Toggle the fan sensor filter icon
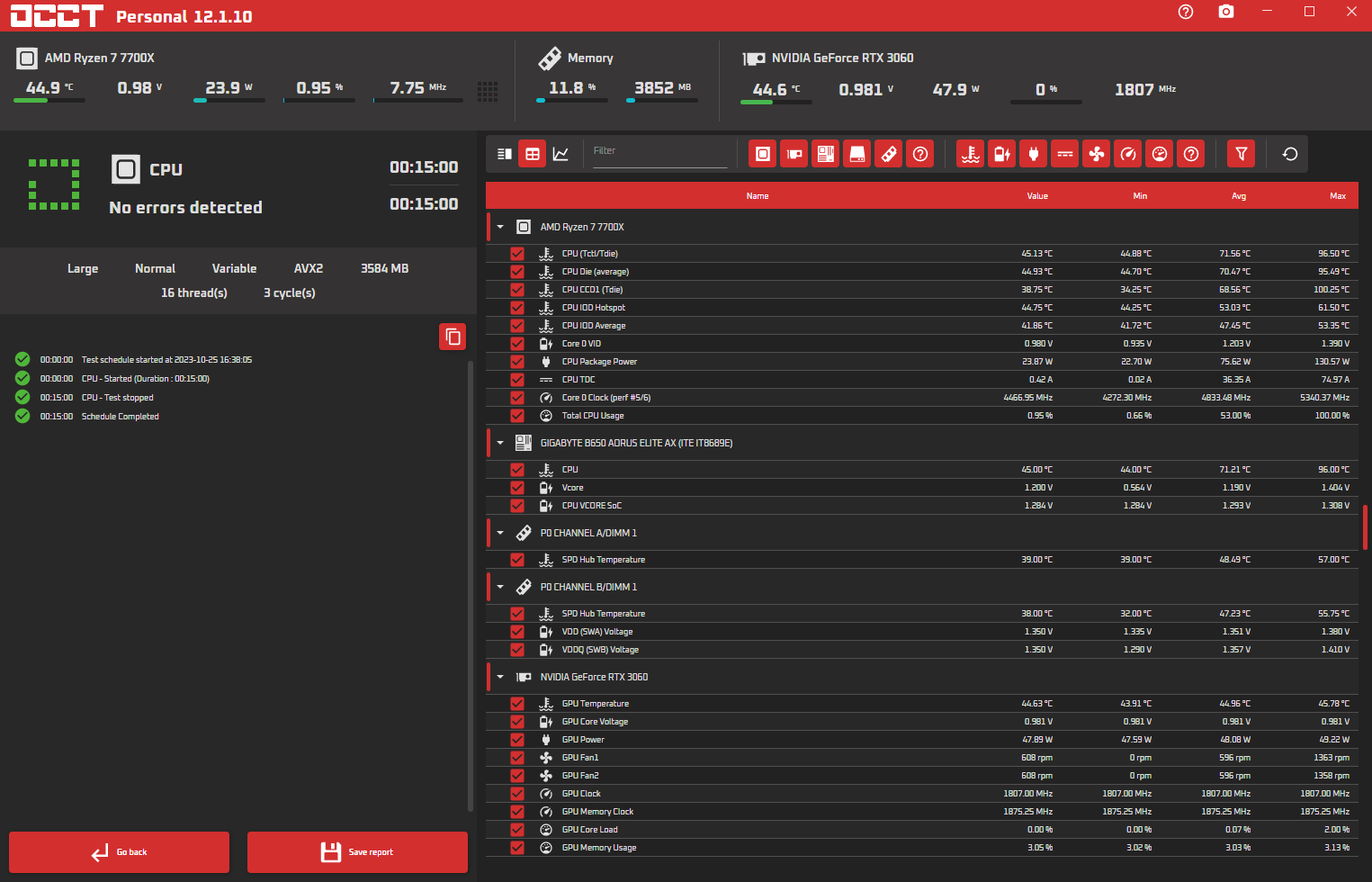The image size is (1372, 882). pyautogui.click(x=1097, y=154)
